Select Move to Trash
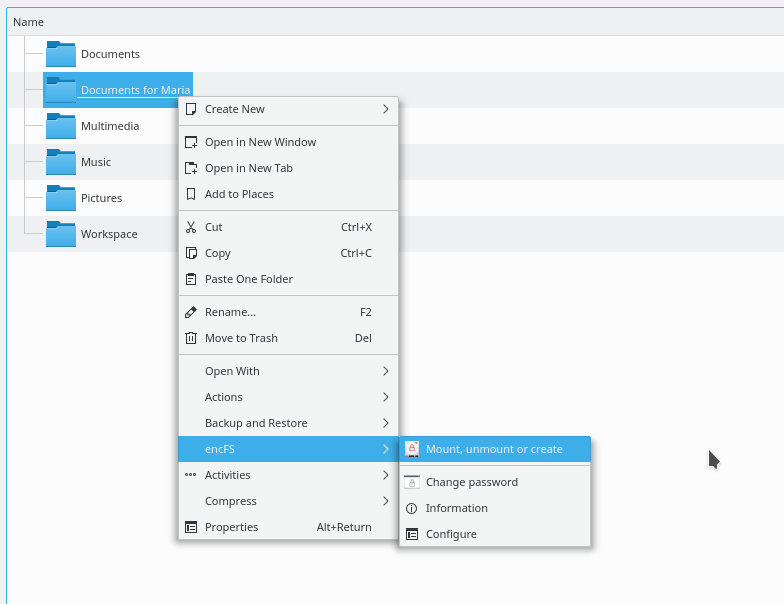 [288, 338]
